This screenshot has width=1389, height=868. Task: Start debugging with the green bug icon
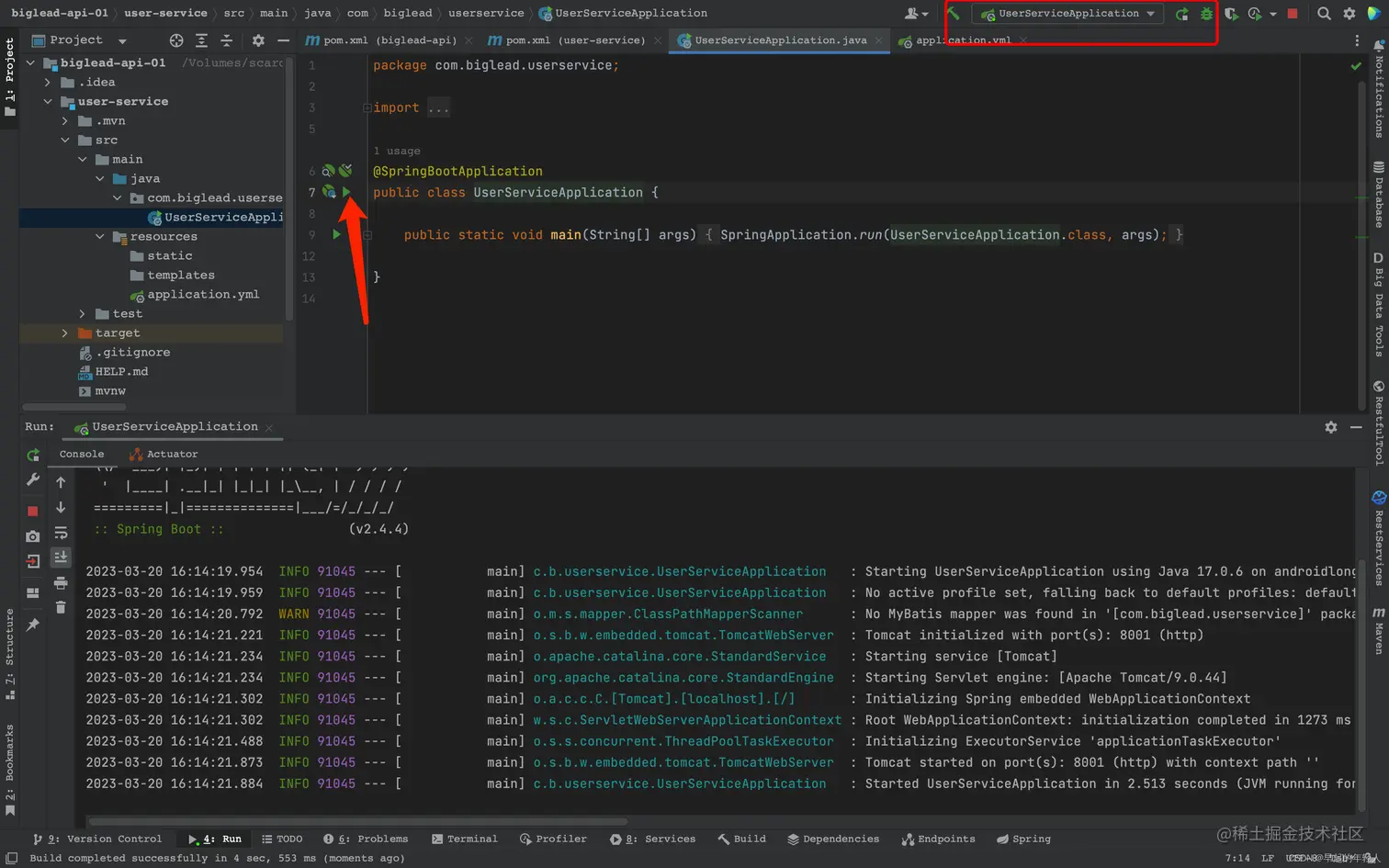point(1206,14)
